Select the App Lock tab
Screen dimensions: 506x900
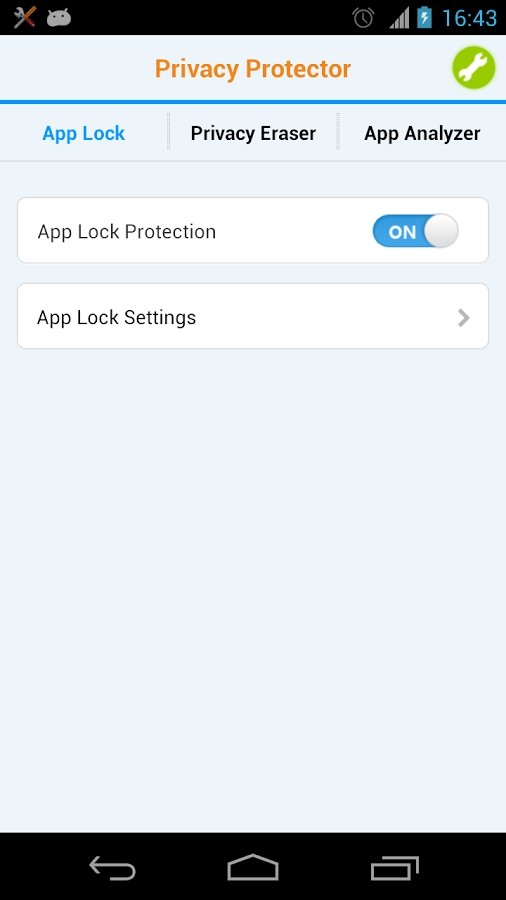pyautogui.click(x=84, y=133)
